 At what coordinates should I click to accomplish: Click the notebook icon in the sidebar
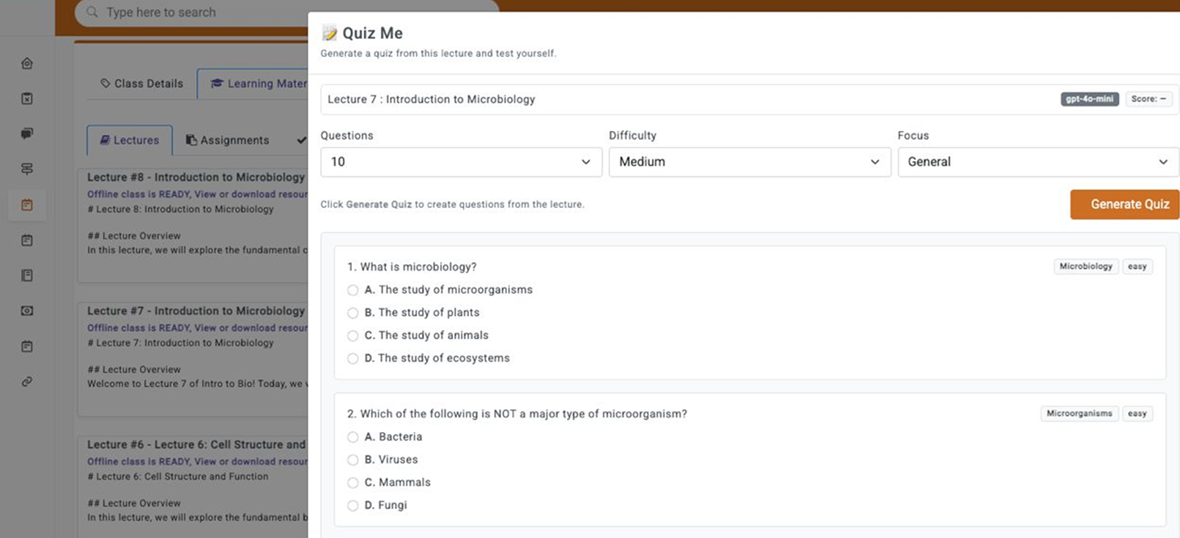pyautogui.click(x=27, y=275)
